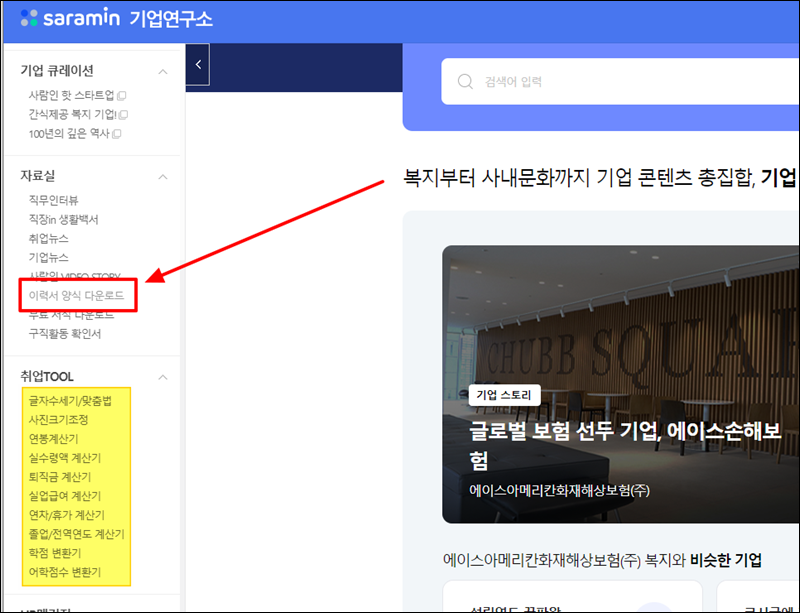Open 퇴직금 계산기

pos(60,477)
